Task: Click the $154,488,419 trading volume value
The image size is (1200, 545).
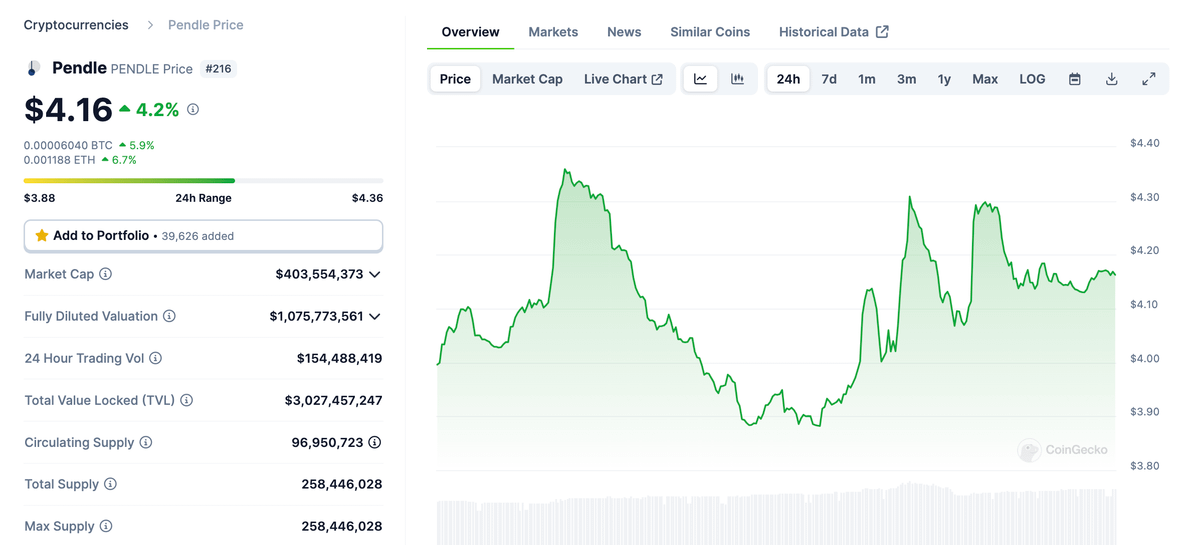Action: point(339,358)
